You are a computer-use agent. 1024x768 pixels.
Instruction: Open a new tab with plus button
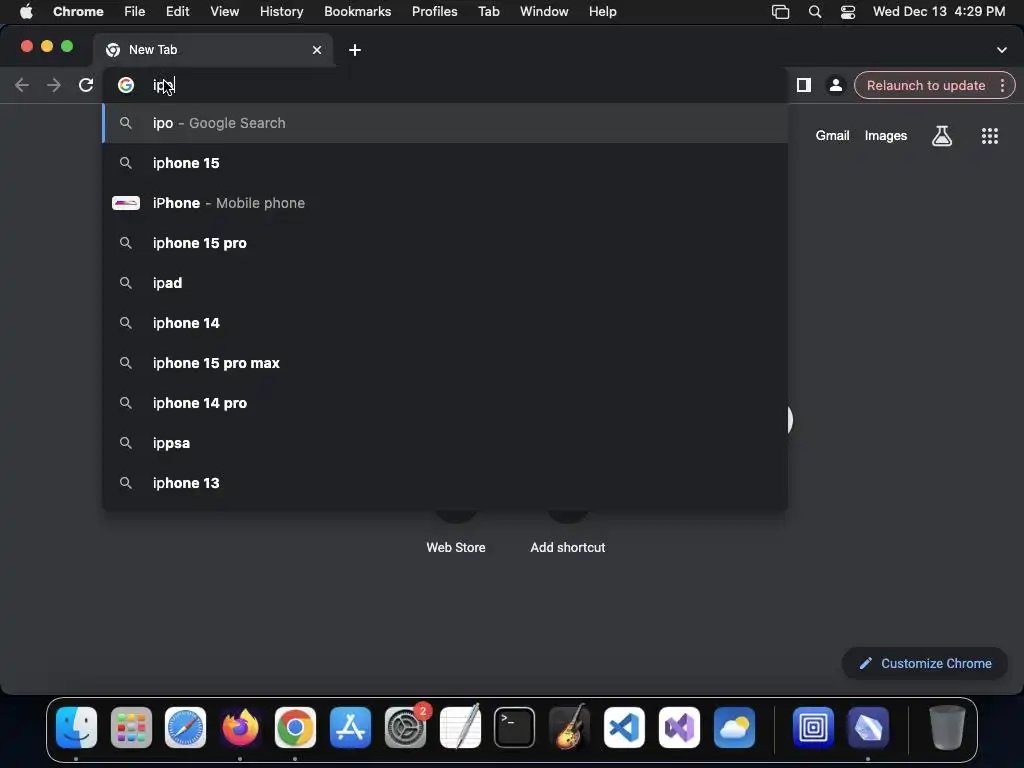tap(355, 50)
